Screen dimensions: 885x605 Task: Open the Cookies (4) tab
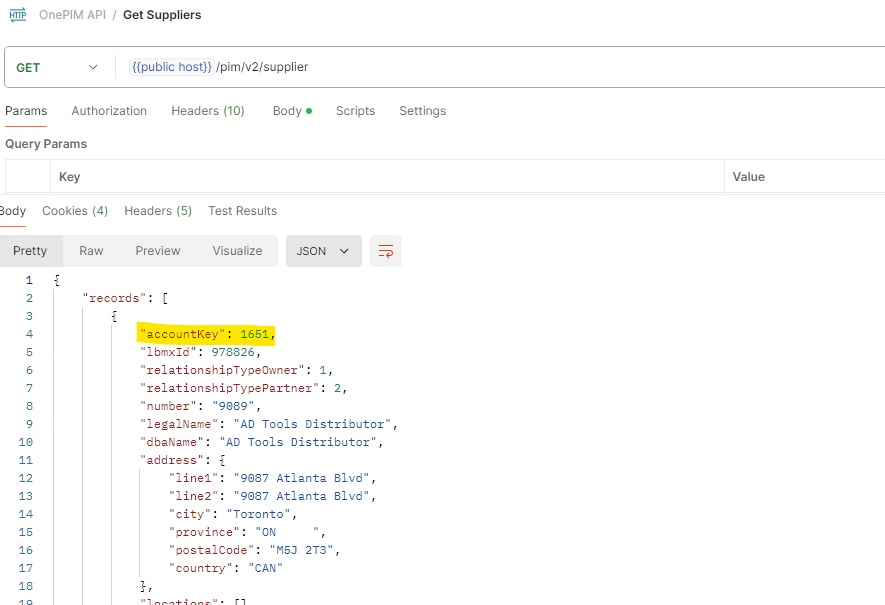point(75,211)
